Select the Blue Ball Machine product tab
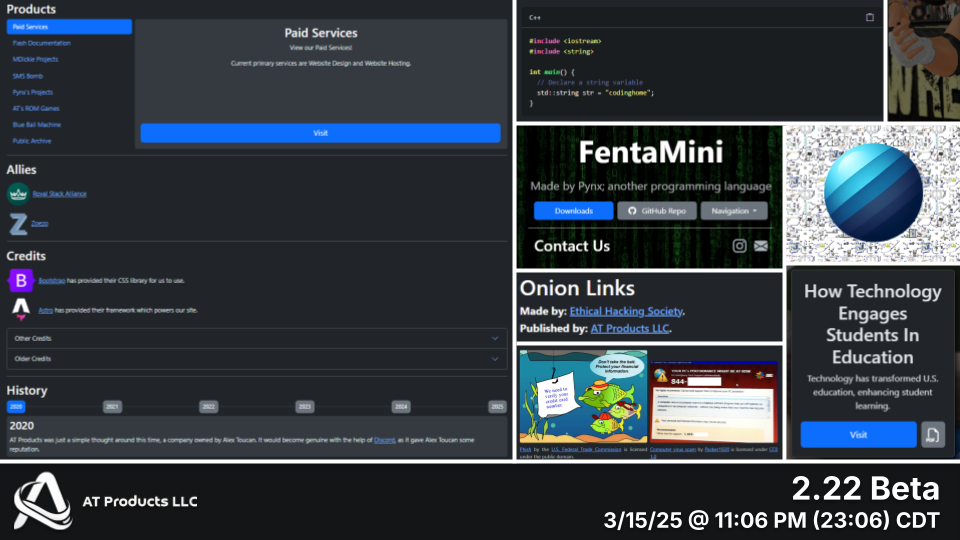 click(37, 125)
